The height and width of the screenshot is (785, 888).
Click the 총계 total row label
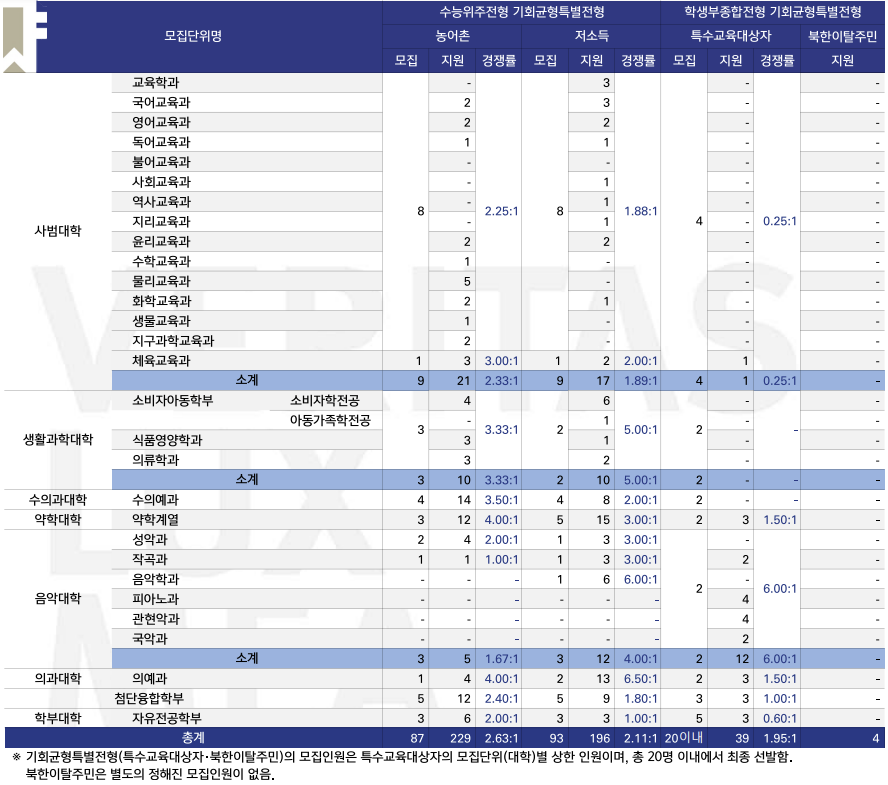point(193,737)
